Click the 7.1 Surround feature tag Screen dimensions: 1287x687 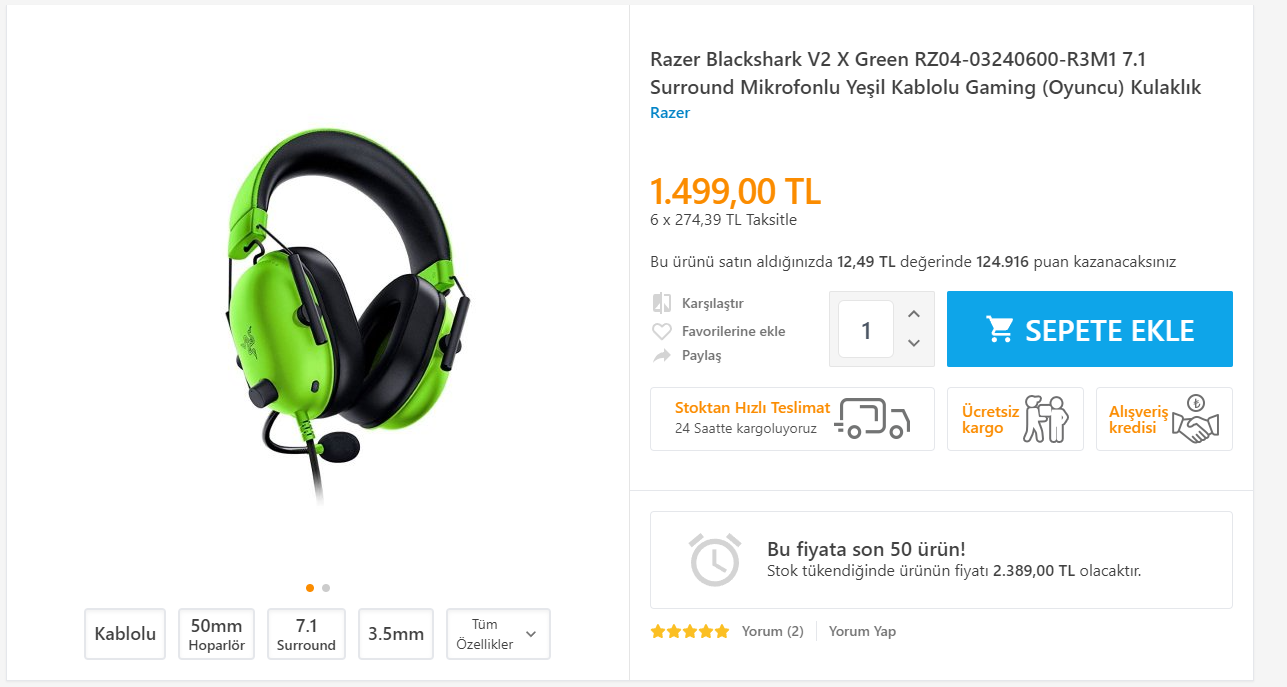point(306,634)
